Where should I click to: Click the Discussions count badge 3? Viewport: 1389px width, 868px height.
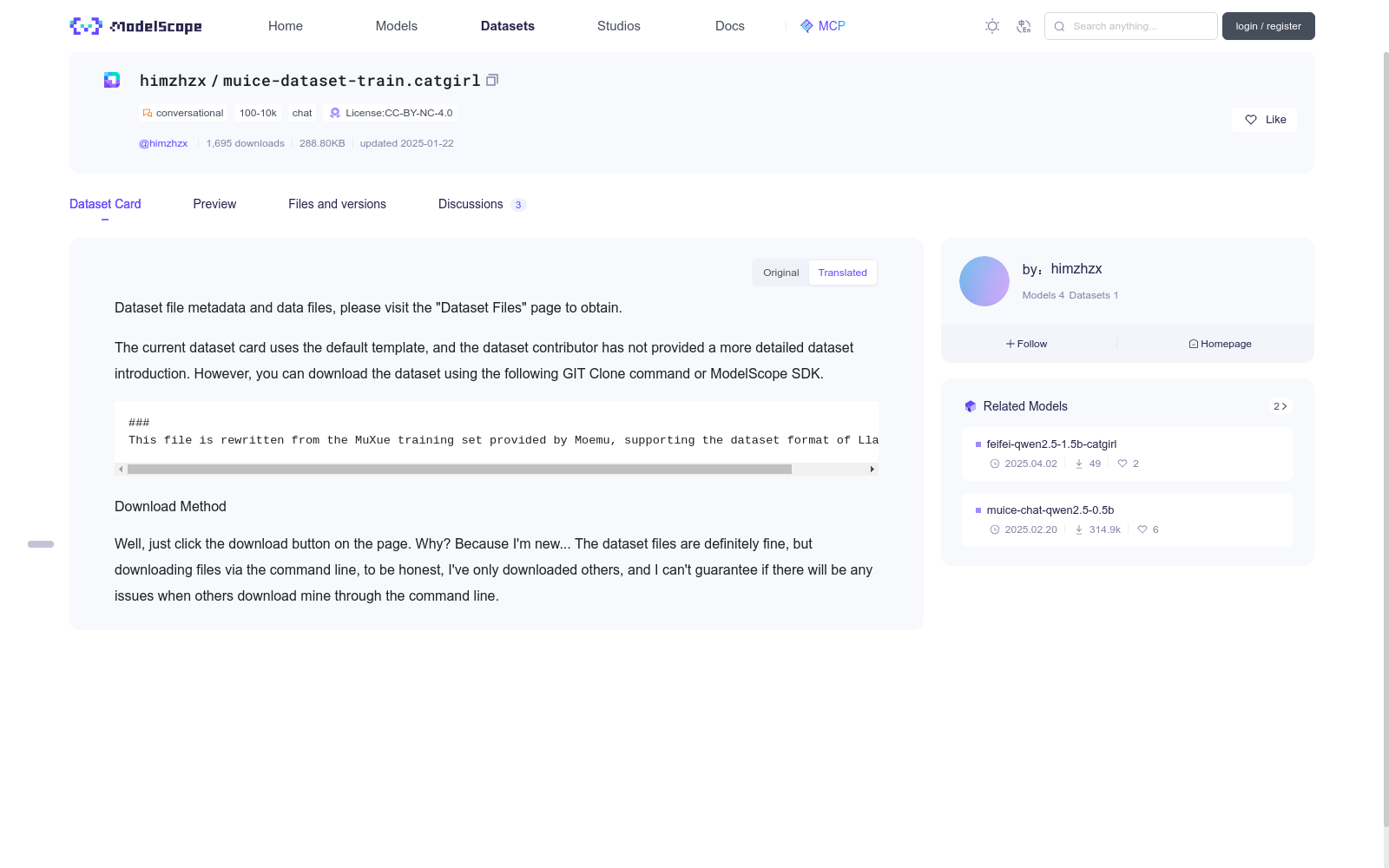coord(518,205)
